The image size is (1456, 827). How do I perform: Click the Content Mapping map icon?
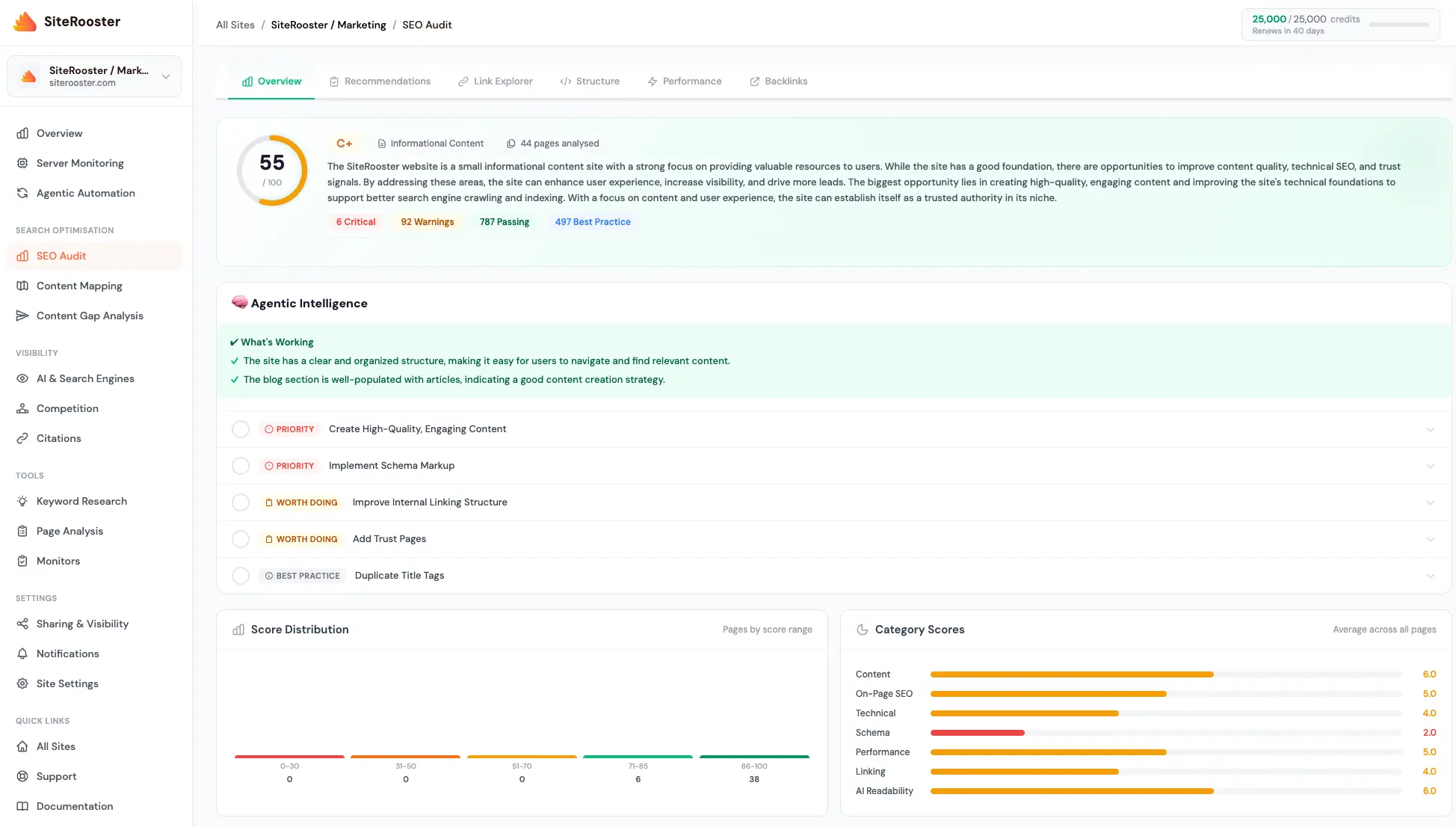pos(22,286)
